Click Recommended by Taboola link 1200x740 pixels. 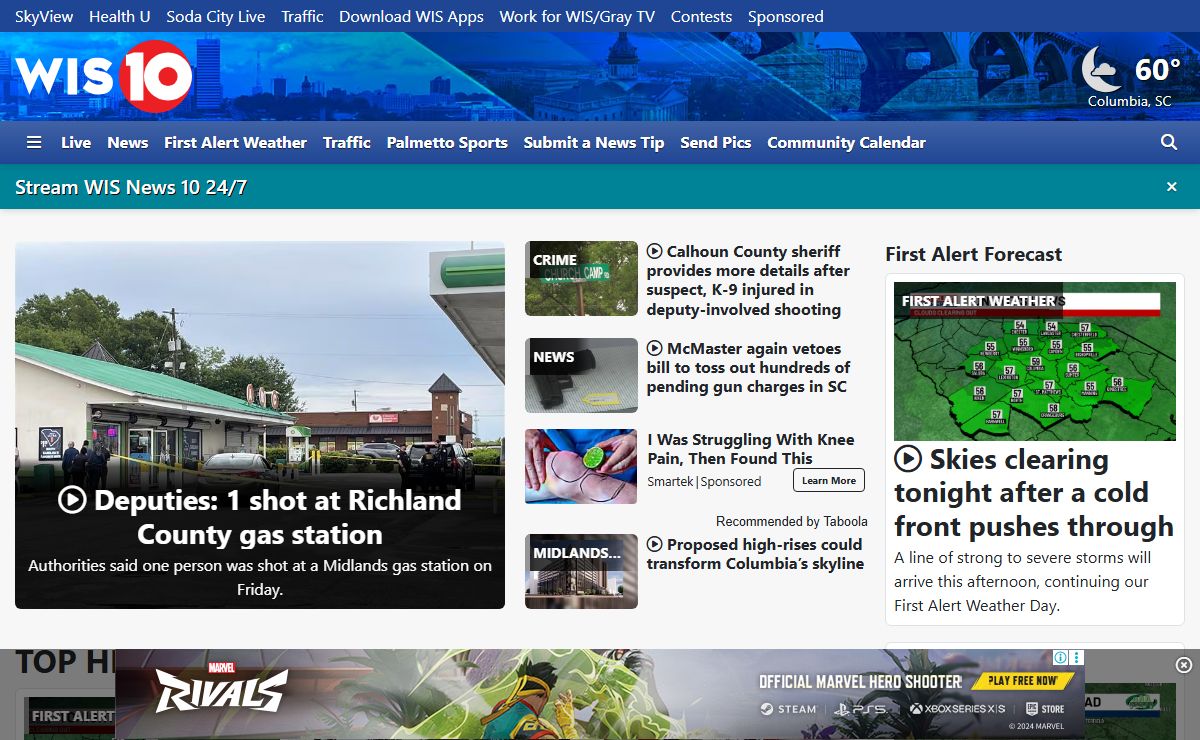click(792, 521)
